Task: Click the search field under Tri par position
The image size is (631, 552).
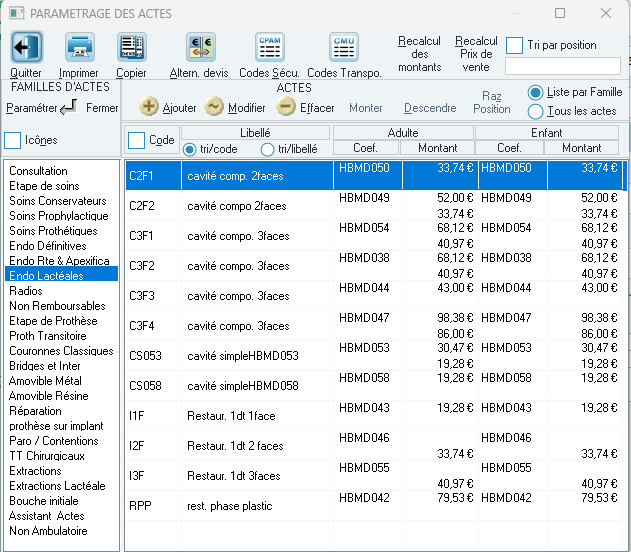Action: 563,66
